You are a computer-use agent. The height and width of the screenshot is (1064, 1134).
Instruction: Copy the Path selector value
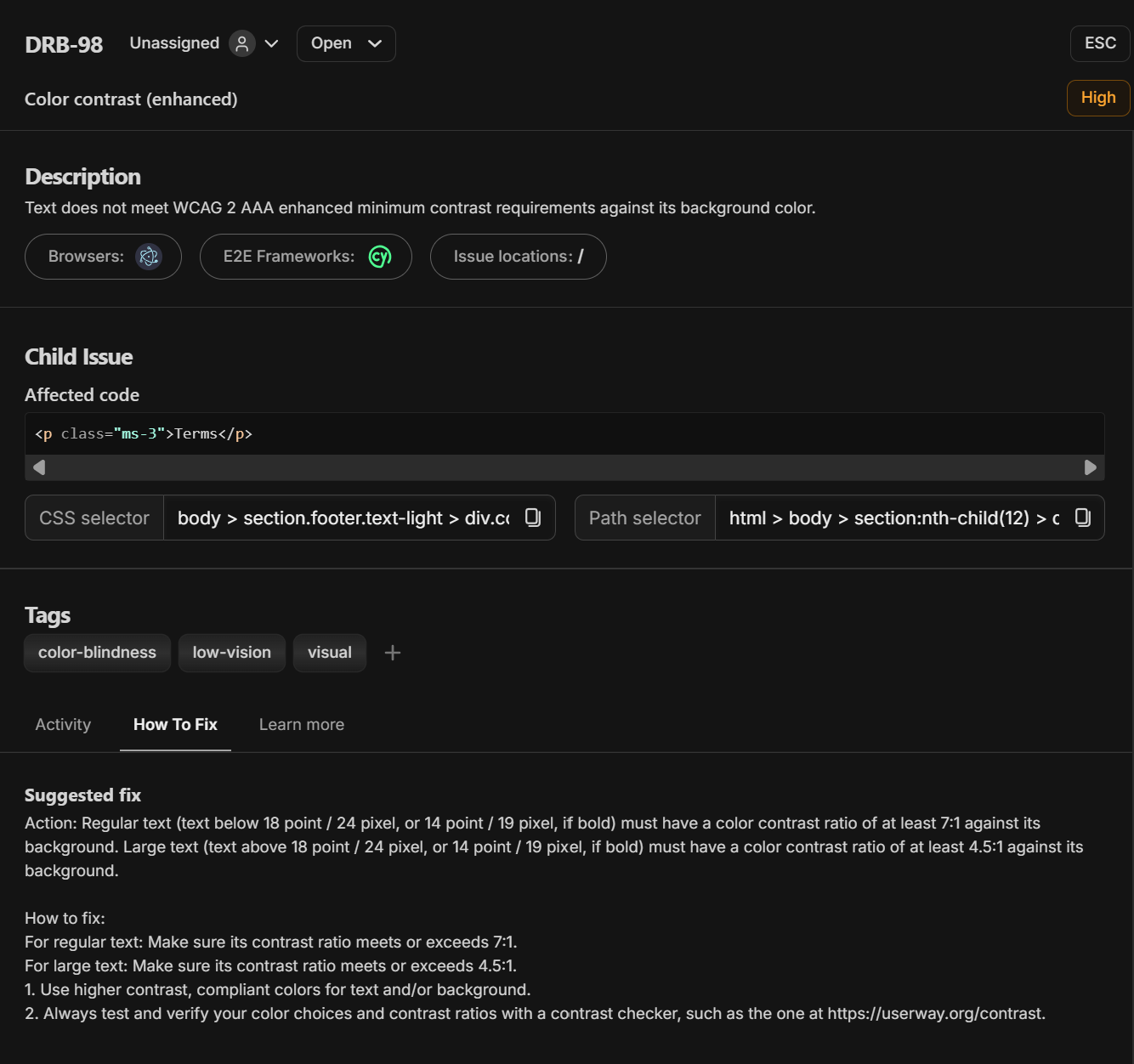click(x=1082, y=517)
